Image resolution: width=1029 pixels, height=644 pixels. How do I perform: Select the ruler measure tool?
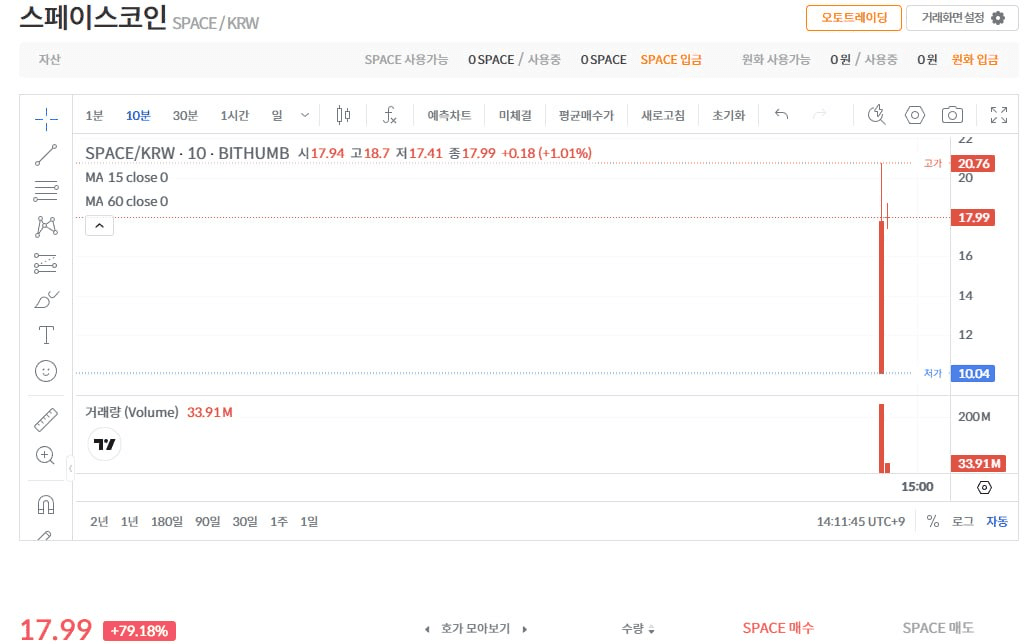tap(46, 420)
